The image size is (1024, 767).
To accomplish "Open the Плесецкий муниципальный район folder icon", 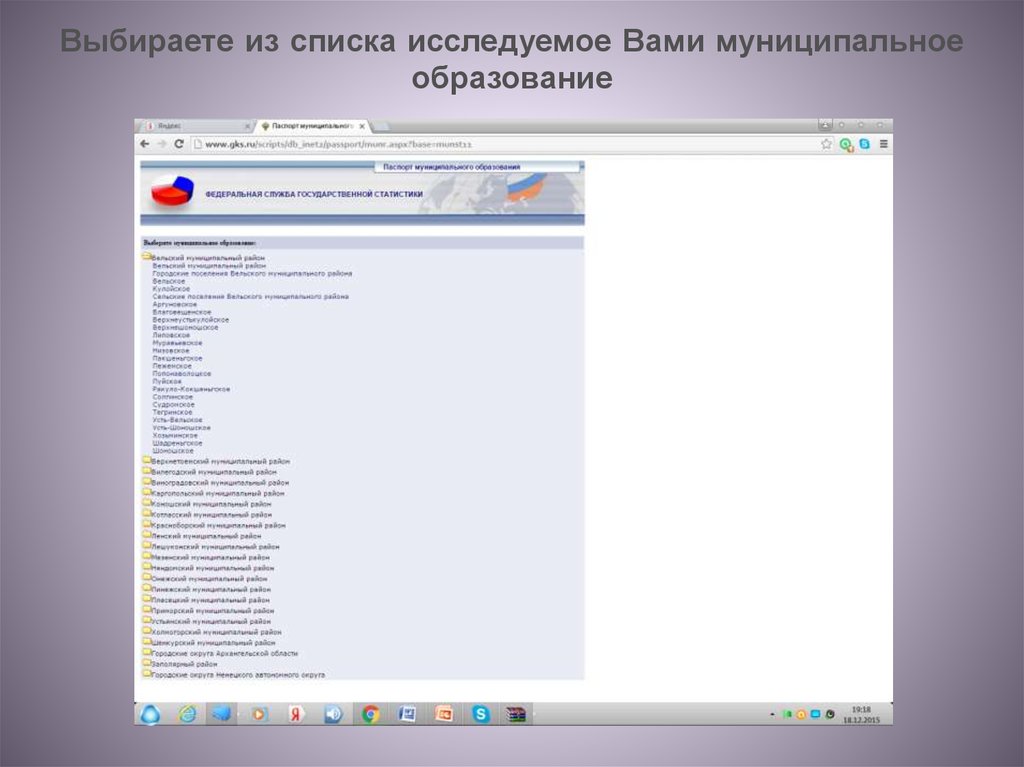I will 147,599.
